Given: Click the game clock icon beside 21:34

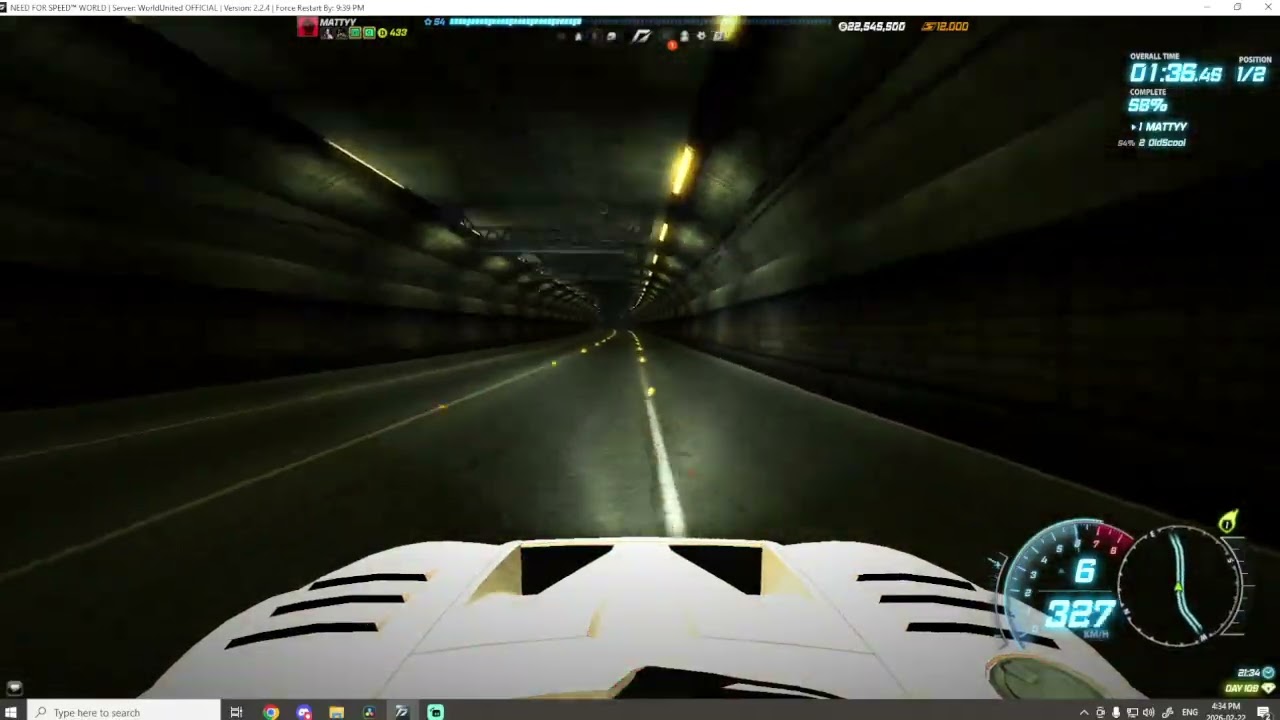Looking at the screenshot, I should (1269, 673).
